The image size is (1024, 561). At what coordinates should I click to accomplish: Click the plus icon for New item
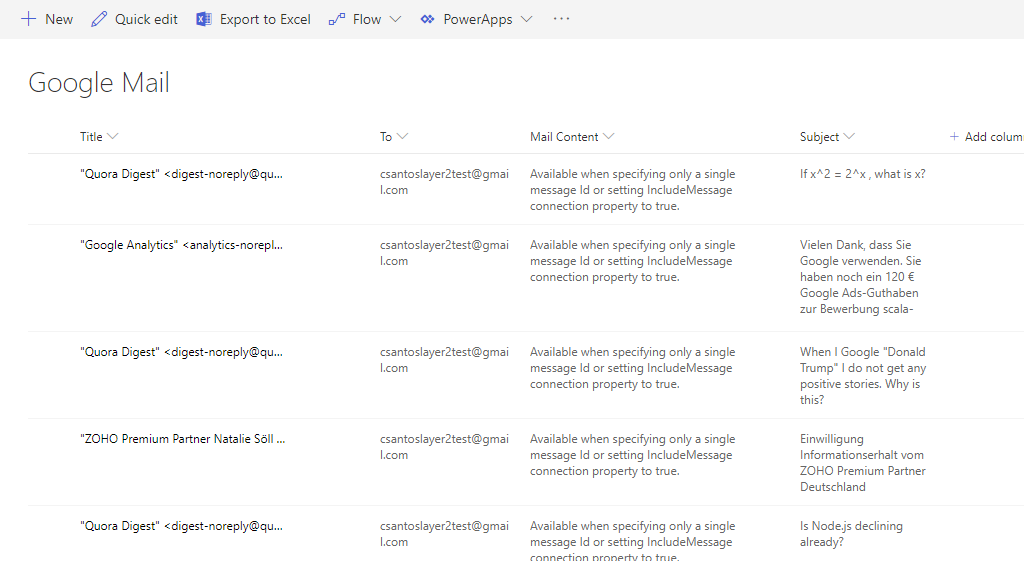click(28, 19)
